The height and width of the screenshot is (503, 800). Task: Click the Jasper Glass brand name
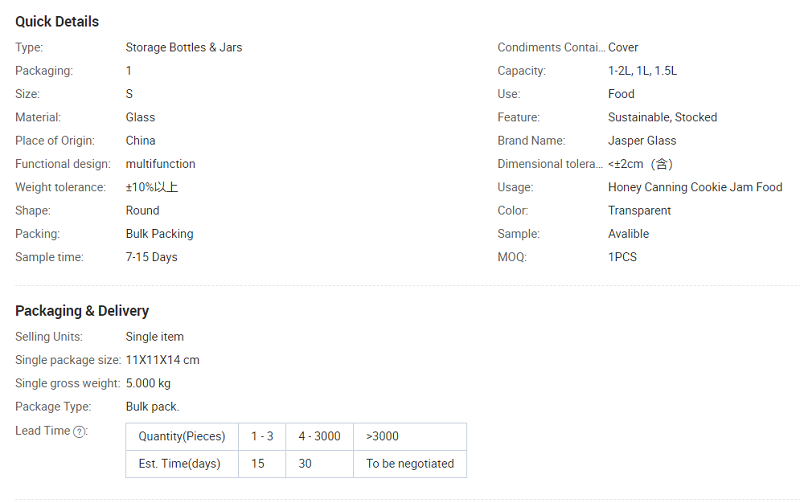(642, 141)
